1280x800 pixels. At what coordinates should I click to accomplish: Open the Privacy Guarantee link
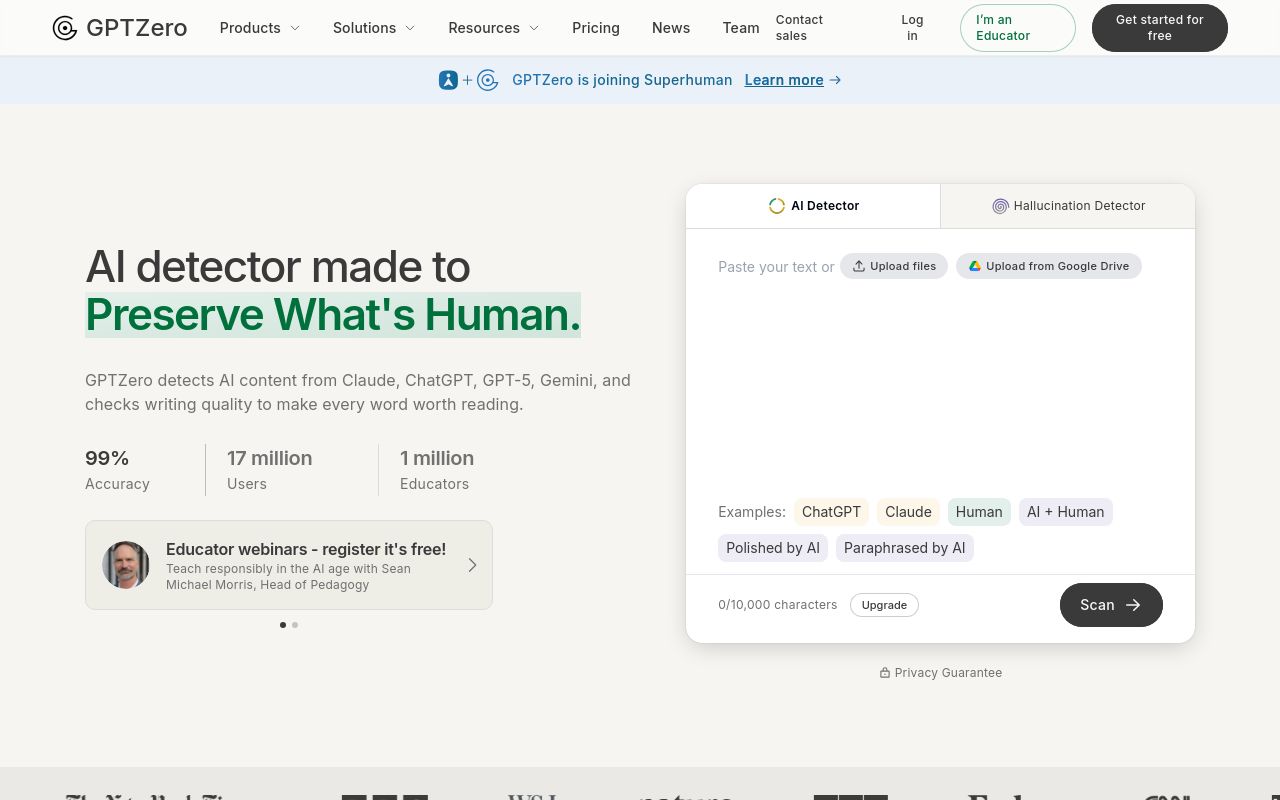941,673
